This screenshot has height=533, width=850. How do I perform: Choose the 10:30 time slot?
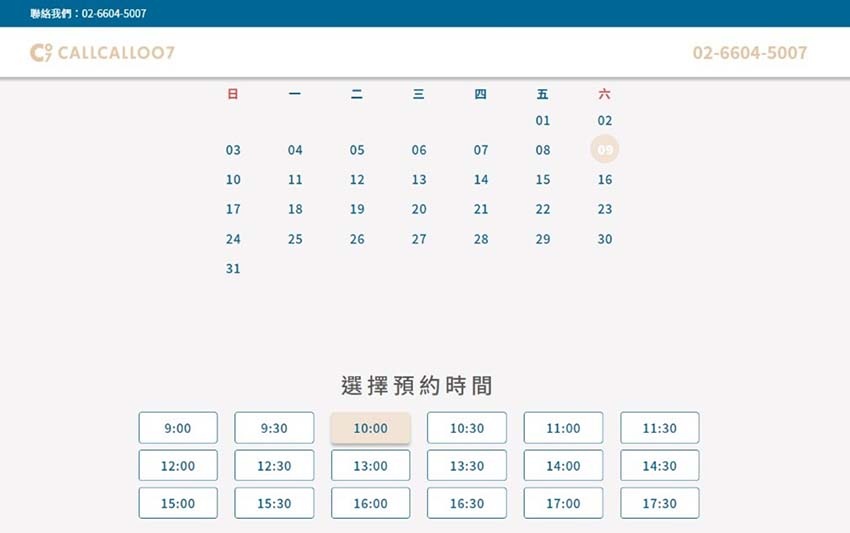(467, 428)
